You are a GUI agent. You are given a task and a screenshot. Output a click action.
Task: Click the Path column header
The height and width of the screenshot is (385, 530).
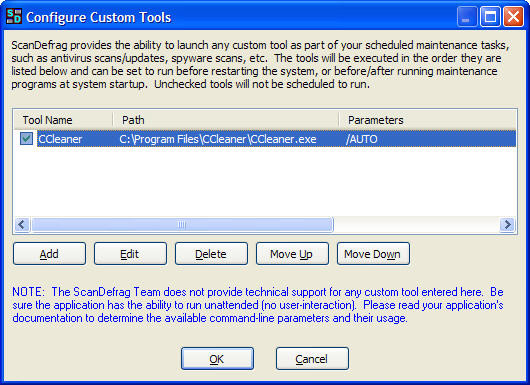tap(226, 120)
